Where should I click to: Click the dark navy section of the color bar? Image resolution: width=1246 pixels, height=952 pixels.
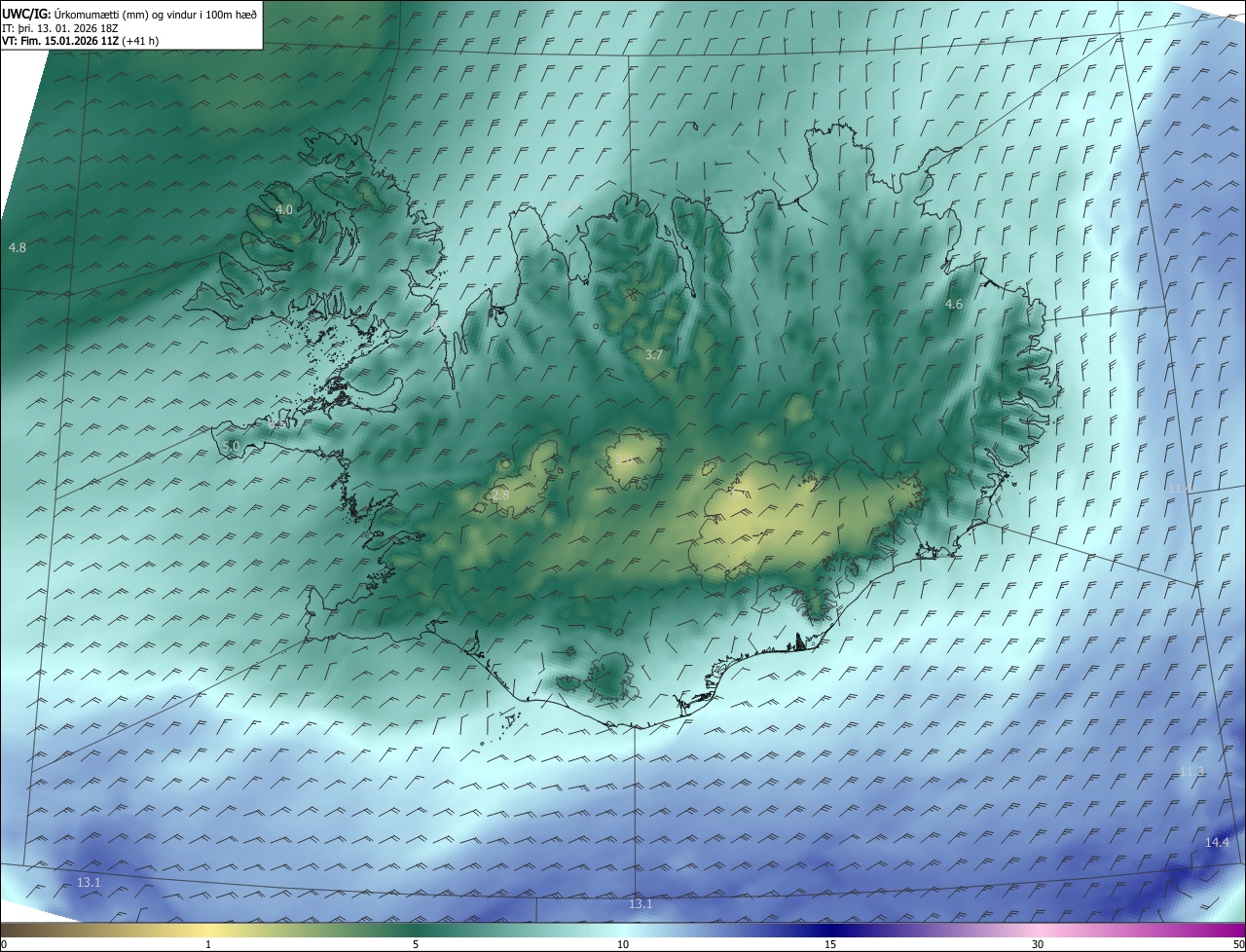point(830,930)
